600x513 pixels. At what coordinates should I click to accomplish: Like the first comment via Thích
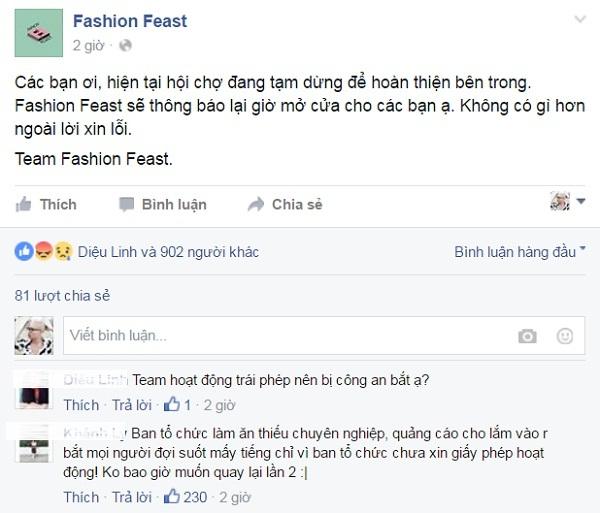(x=81, y=405)
